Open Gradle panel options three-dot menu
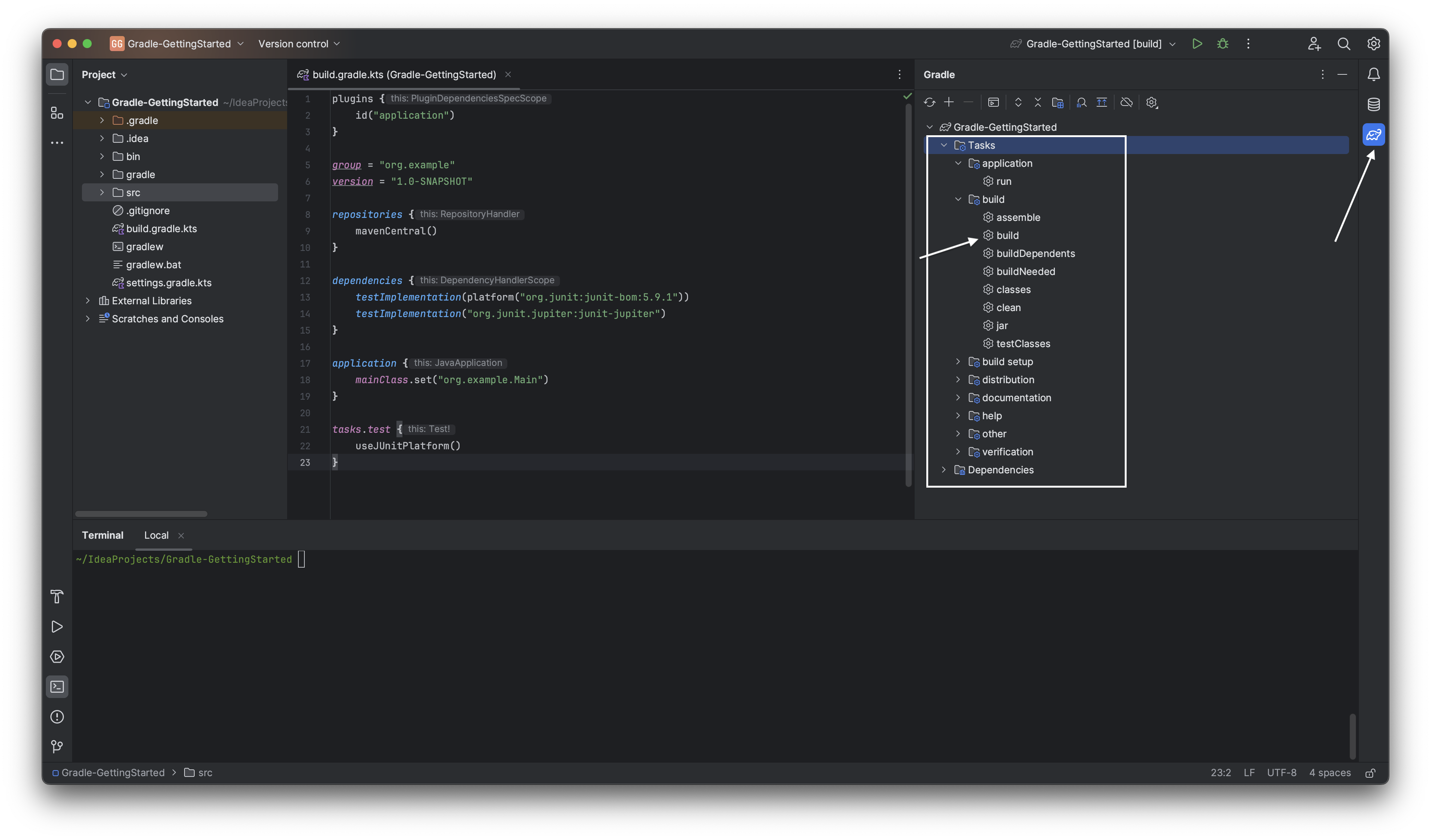The height and width of the screenshot is (840, 1431). 1322,74
